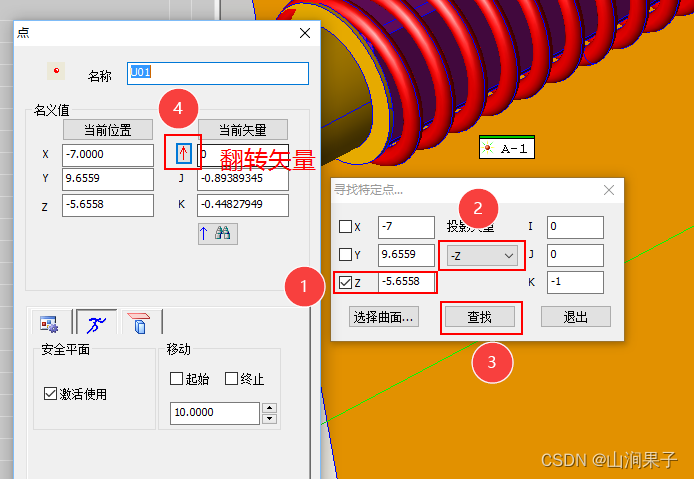The height and width of the screenshot is (479, 694).
Task: Close the 点 dialog window
Action: click(305, 33)
